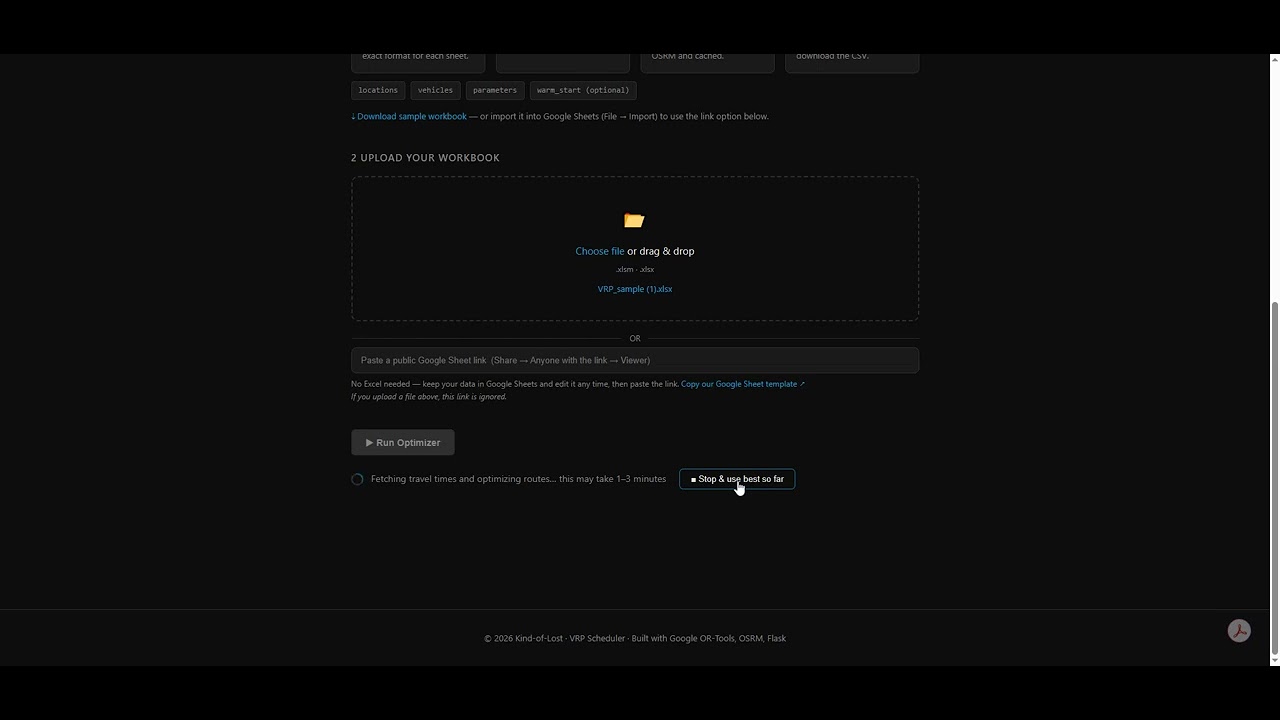Click the folder upload icon
Screen dimensions: 1280x720
point(634,220)
